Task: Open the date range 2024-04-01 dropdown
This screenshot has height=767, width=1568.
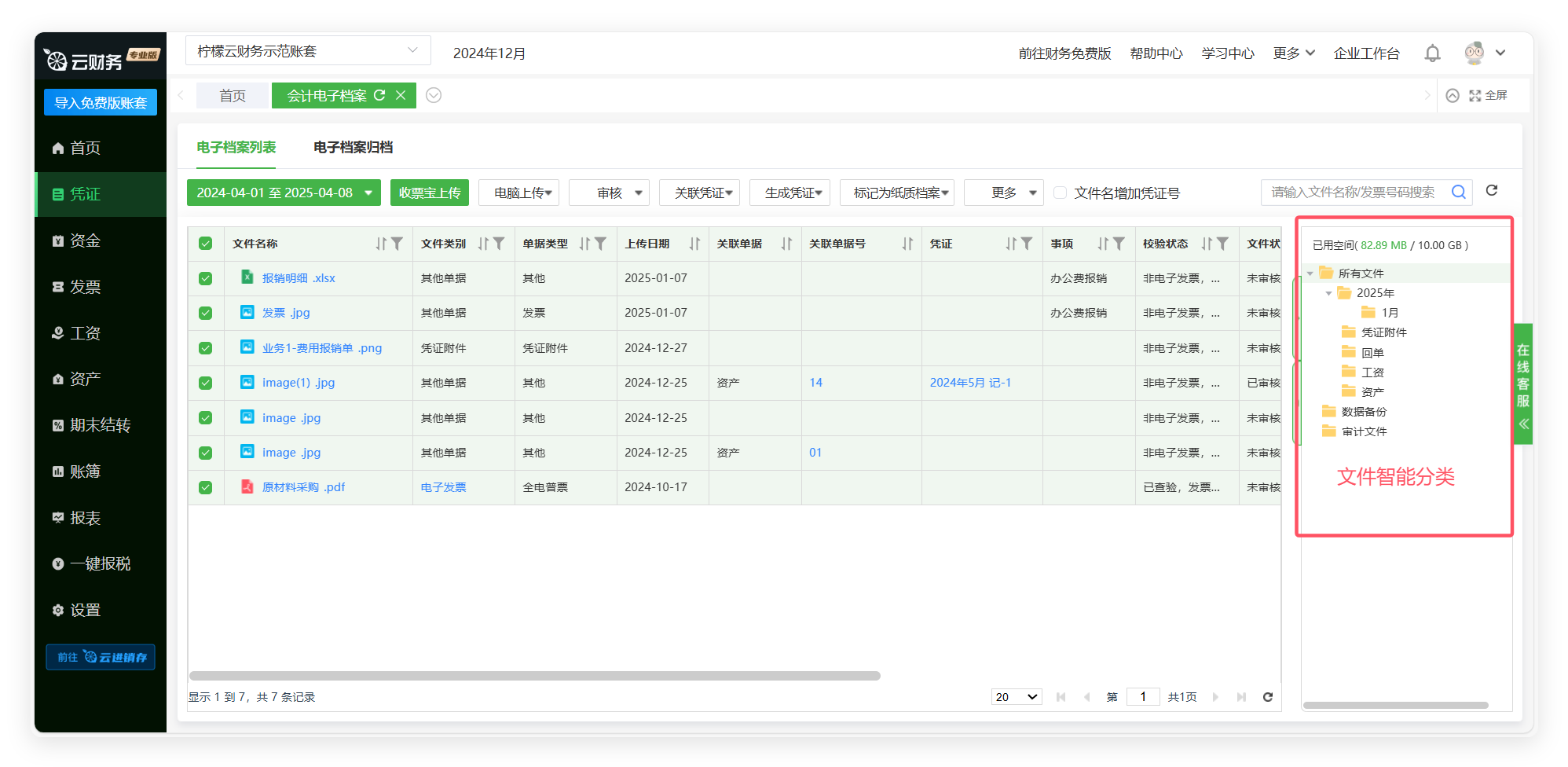Action: pyautogui.click(x=283, y=193)
